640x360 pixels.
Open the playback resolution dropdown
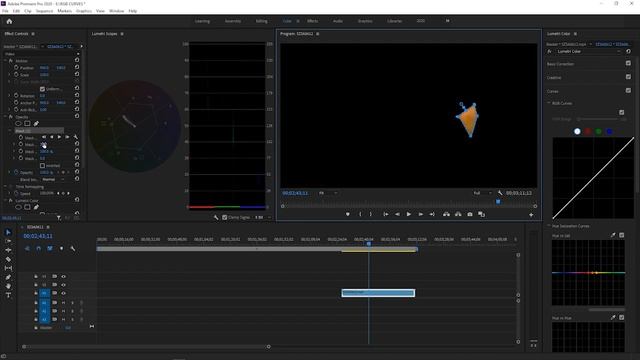(x=482, y=193)
